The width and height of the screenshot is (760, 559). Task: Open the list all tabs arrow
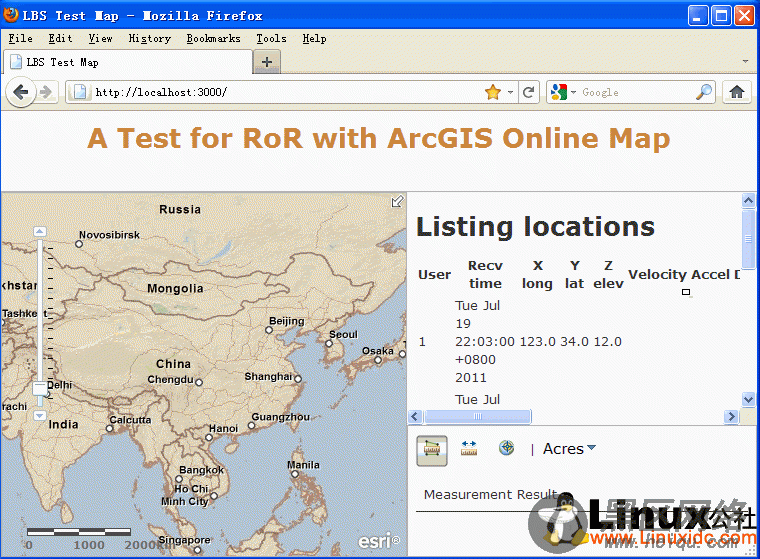click(745, 62)
